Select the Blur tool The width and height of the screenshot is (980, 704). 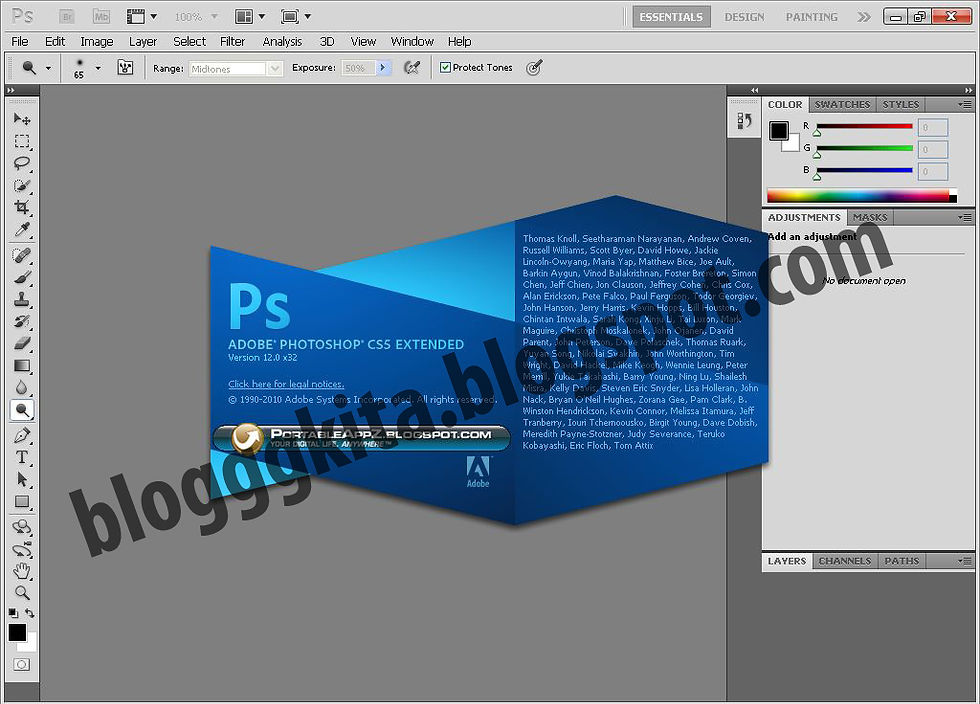(22, 388)
